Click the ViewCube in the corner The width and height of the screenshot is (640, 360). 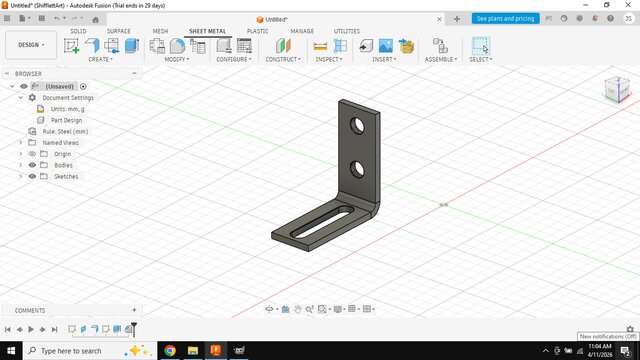pos(617,89)
